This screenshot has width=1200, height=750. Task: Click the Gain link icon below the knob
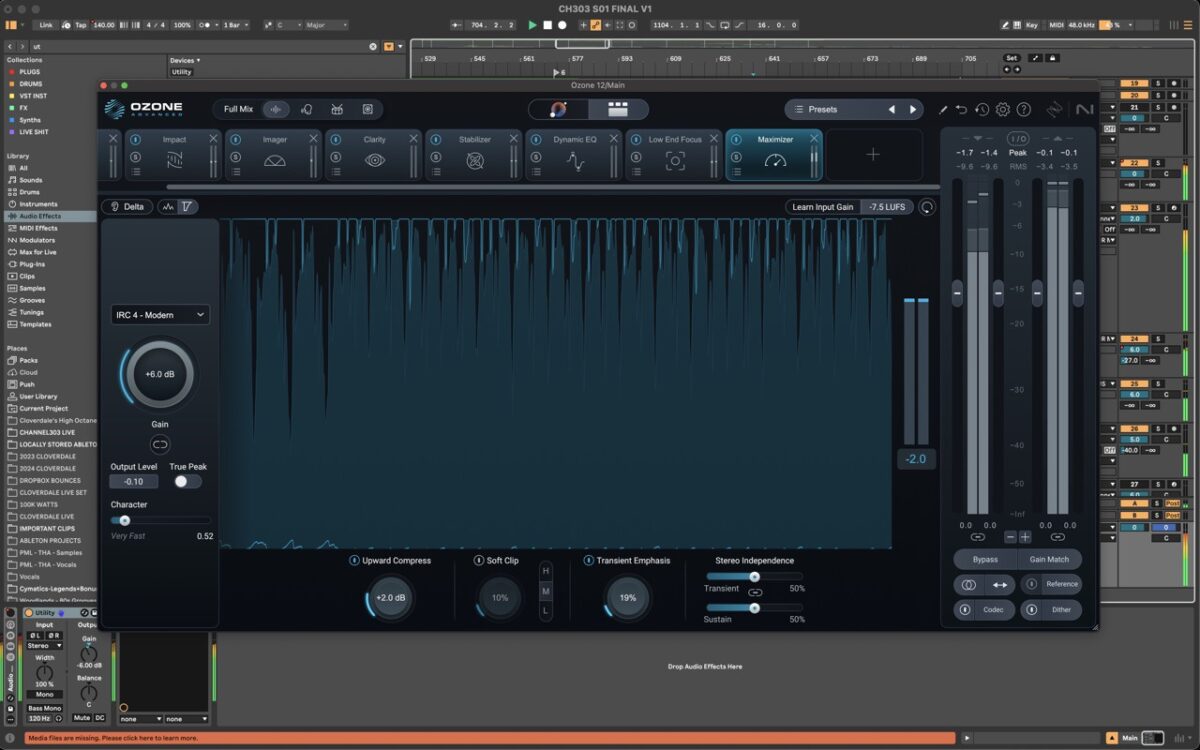click(160, 444)
